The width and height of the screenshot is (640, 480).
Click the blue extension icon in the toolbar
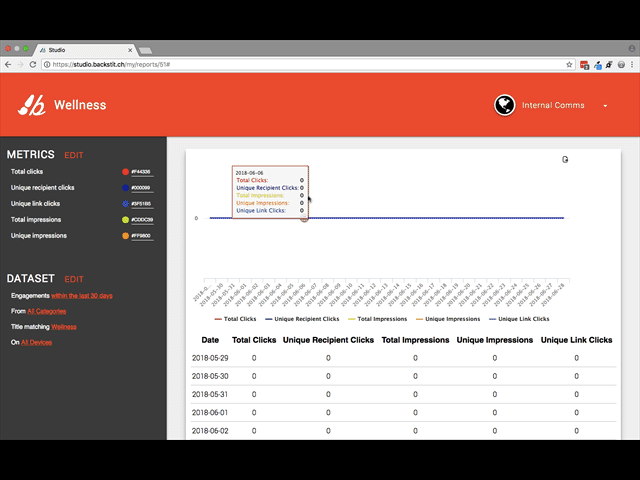point(598,65)
